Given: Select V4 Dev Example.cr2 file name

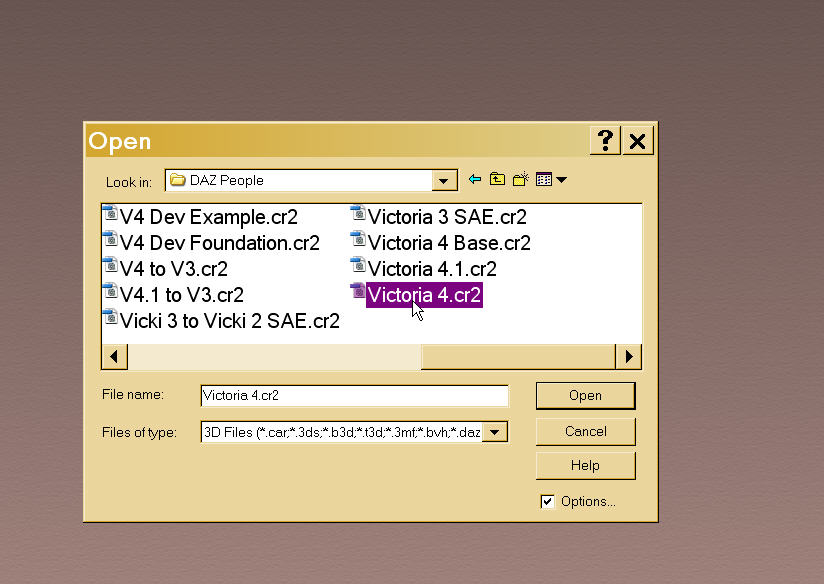Looking at the screenshot, I should tap(209, 217).
